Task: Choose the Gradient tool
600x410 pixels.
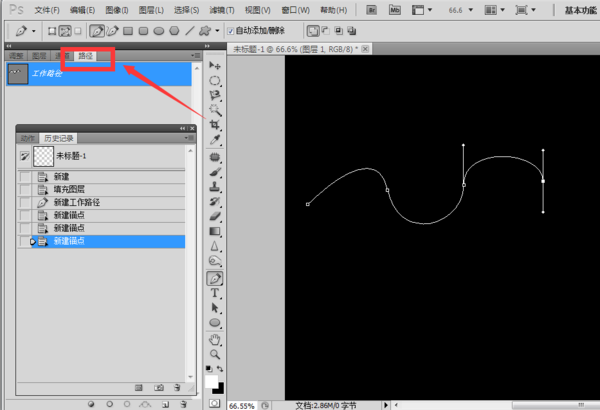Action: [x=215, y=231]
